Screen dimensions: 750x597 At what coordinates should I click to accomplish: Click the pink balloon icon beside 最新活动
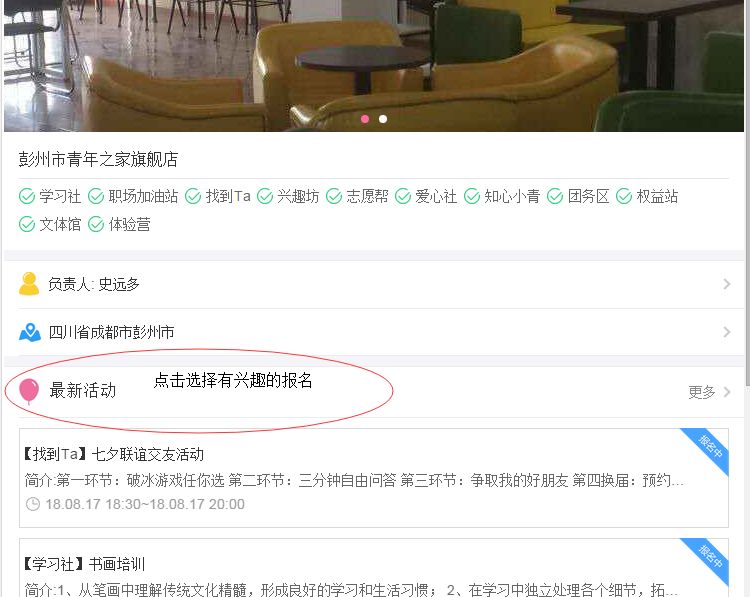(29, 391)
